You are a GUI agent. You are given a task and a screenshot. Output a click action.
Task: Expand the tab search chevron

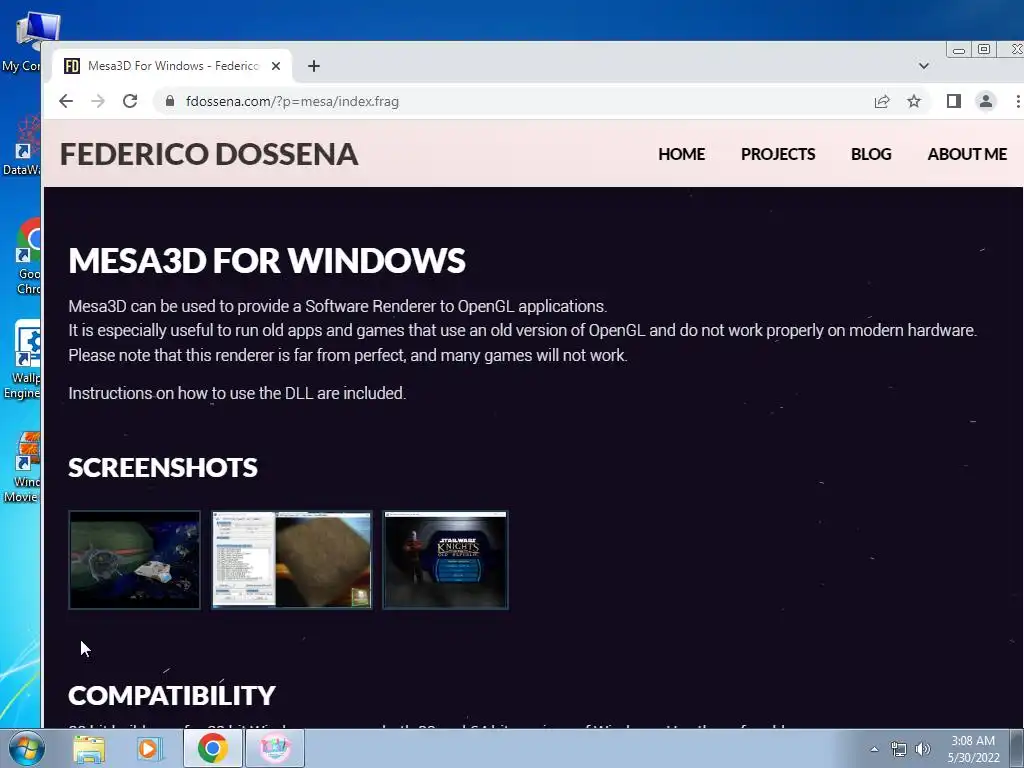point(923,66)
